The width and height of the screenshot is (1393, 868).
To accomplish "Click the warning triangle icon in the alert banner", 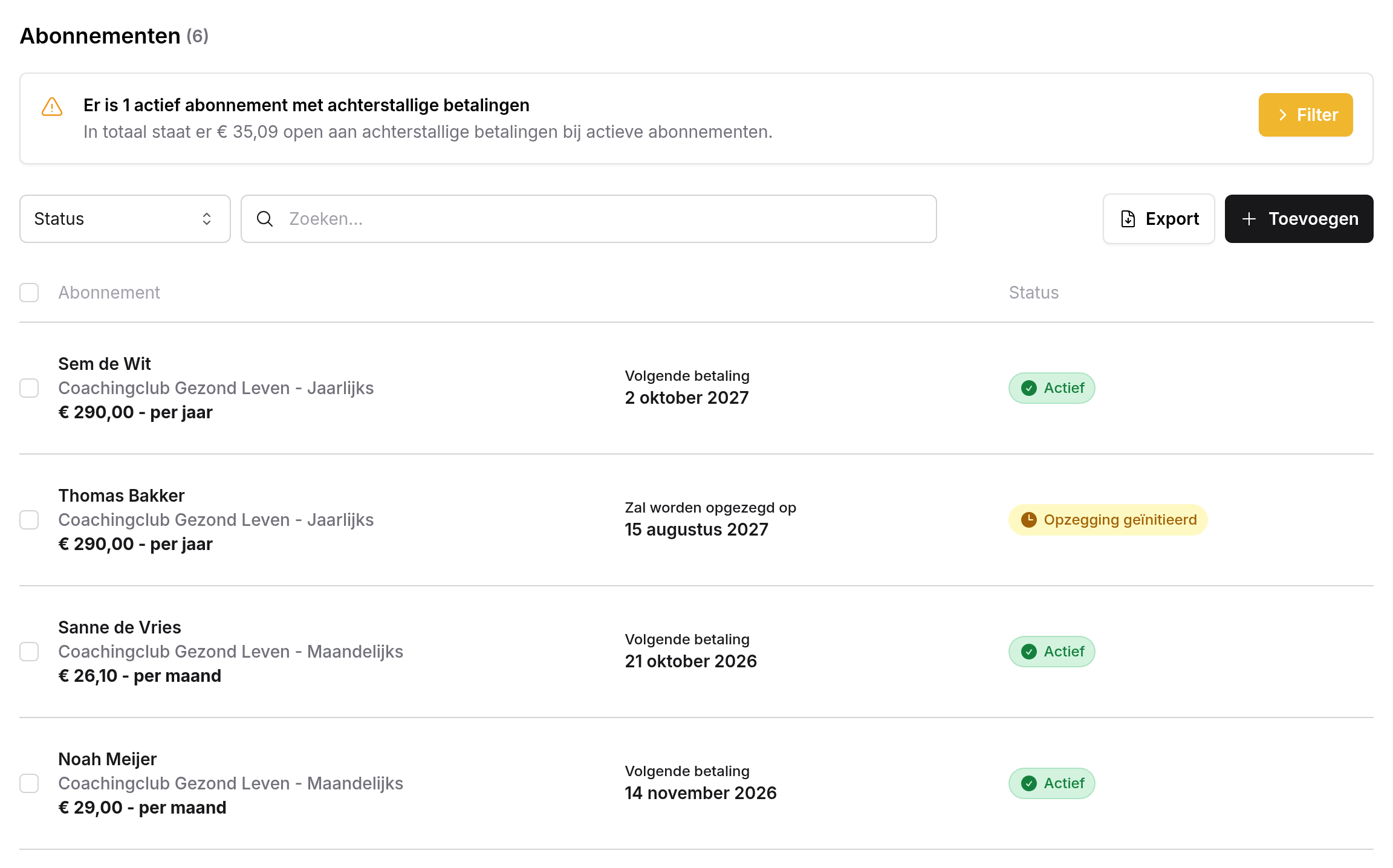I will [52, 107].
